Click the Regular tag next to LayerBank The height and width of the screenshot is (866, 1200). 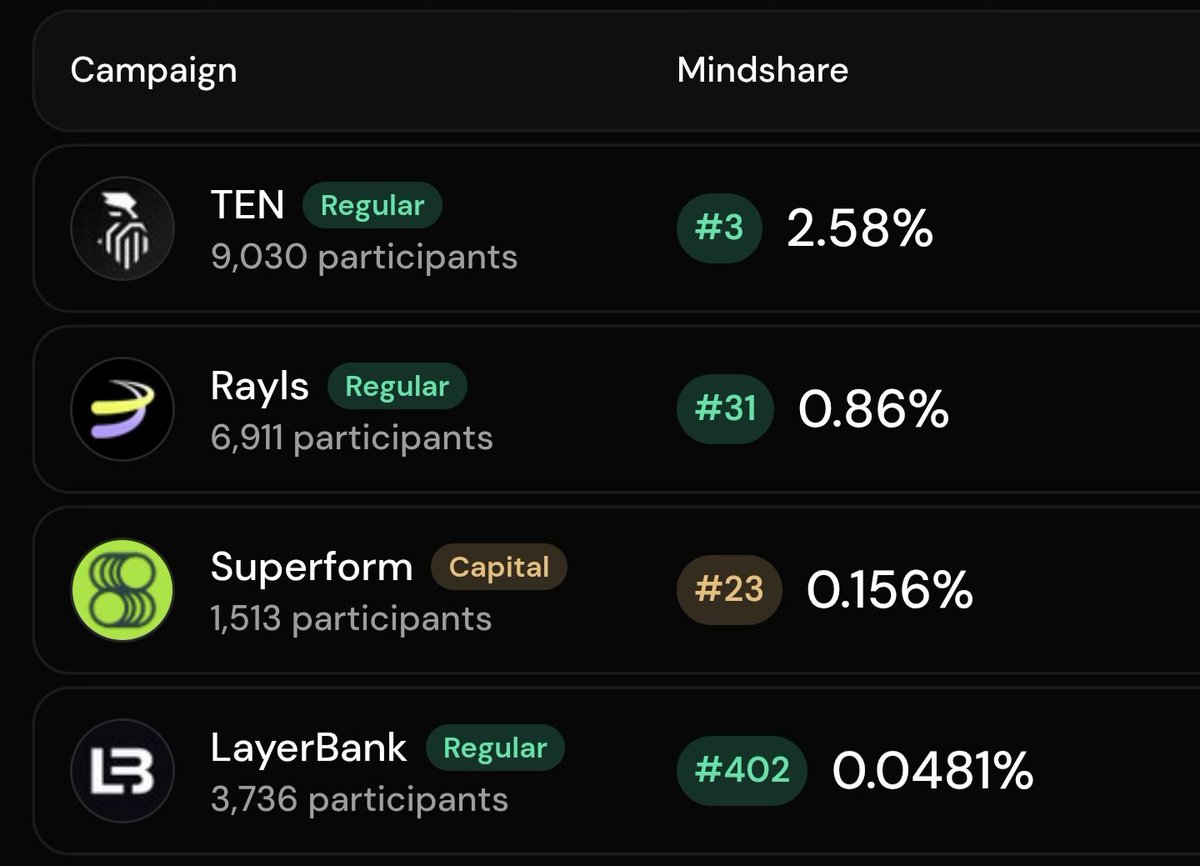click(495, 749)
